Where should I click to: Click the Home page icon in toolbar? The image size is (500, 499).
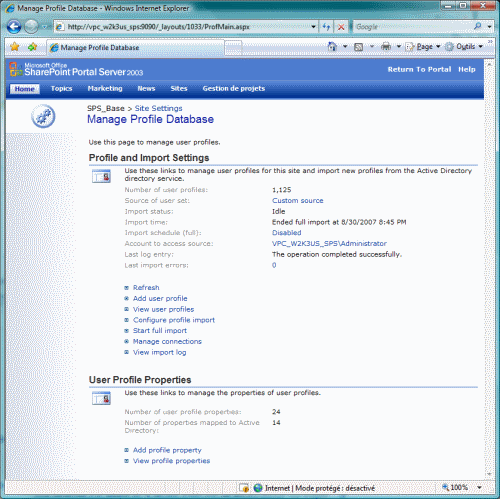point(332,47)
